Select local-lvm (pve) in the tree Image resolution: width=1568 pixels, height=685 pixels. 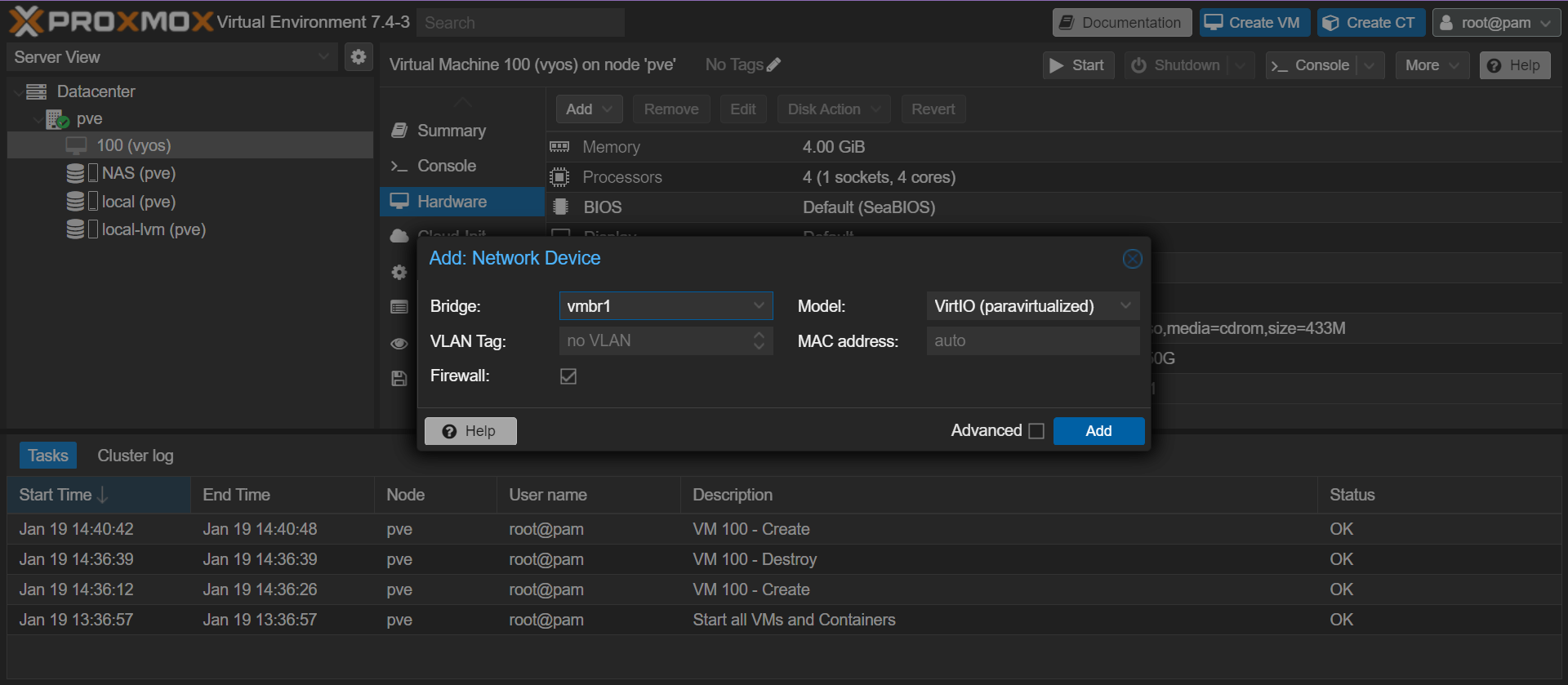[189, 229]
